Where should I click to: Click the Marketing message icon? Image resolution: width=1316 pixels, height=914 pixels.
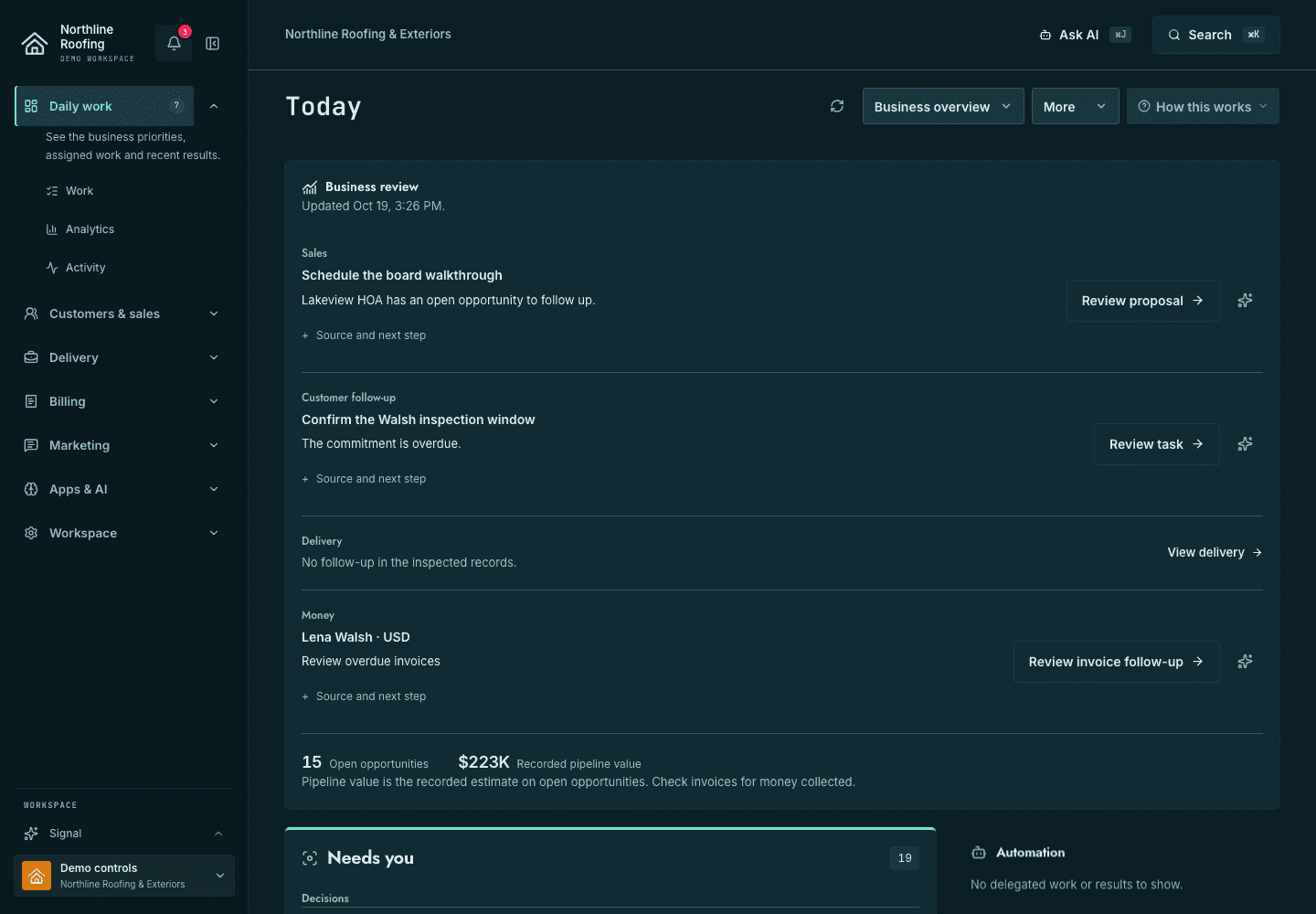[x=31, y=445]
